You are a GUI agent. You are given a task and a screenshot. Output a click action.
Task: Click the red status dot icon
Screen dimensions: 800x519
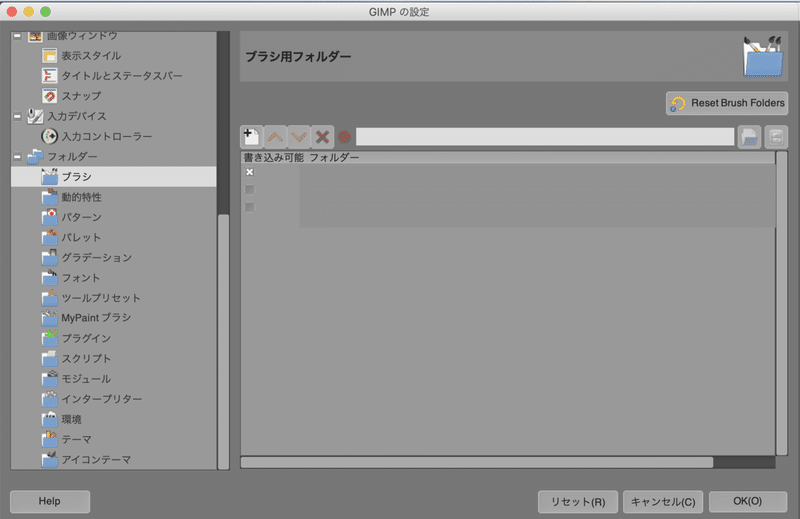click(344, 137)
